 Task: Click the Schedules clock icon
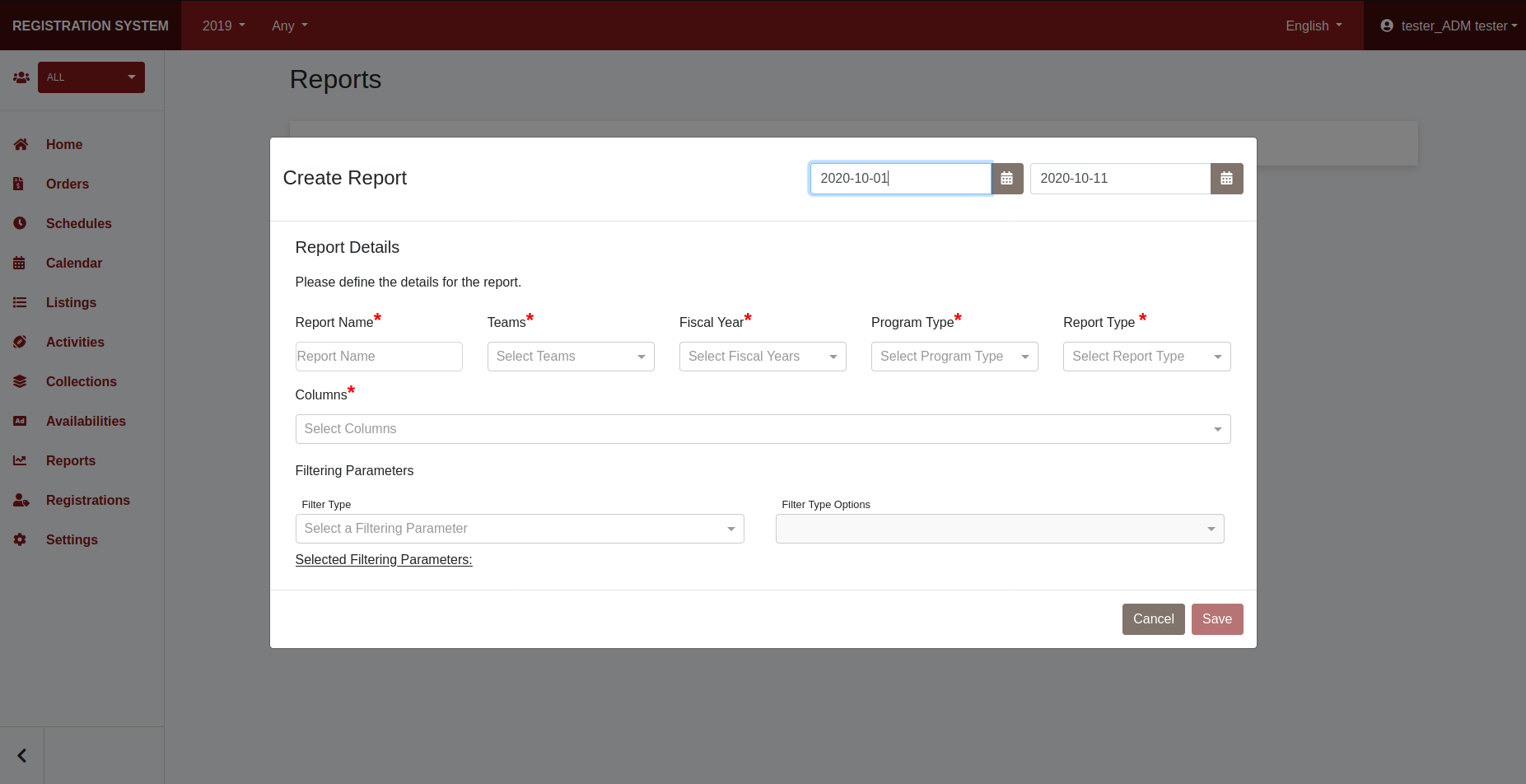(21, 223)
